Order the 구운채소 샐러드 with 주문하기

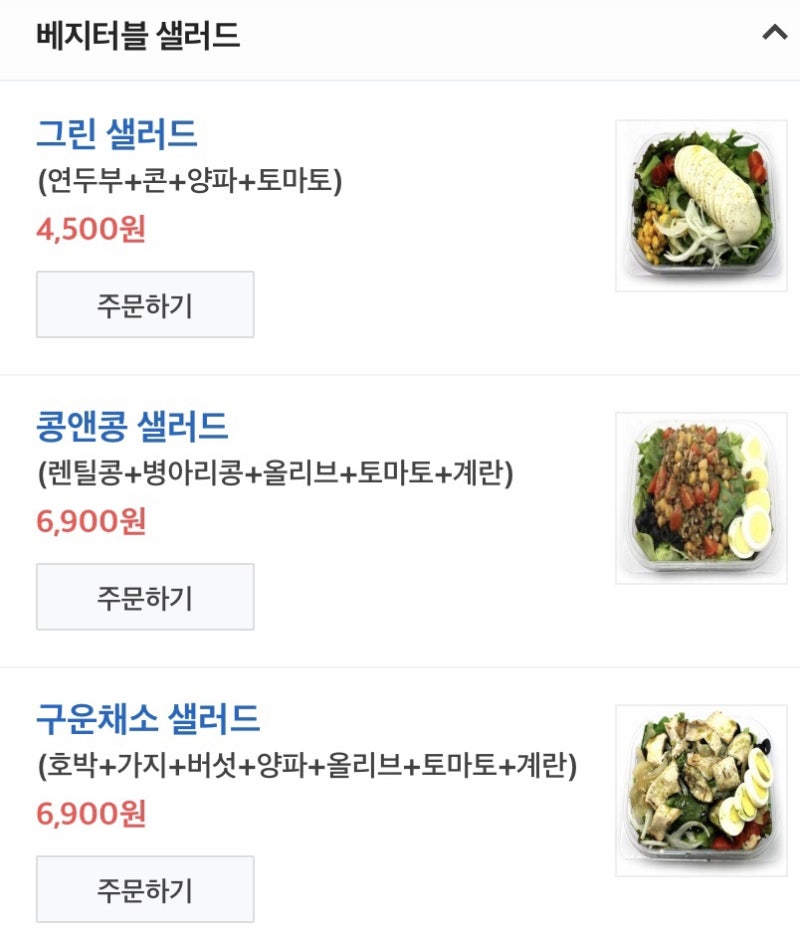point(145,889)
